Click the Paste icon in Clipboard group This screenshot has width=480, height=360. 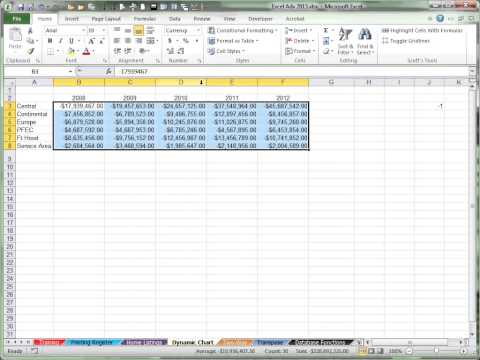pyautogui.click(x=15, y=35)
